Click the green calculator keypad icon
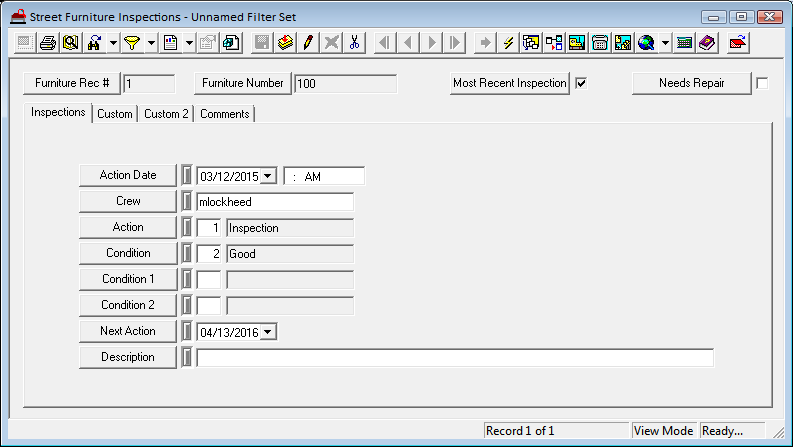This screenshot has height=447, width=793. point(684,43)
